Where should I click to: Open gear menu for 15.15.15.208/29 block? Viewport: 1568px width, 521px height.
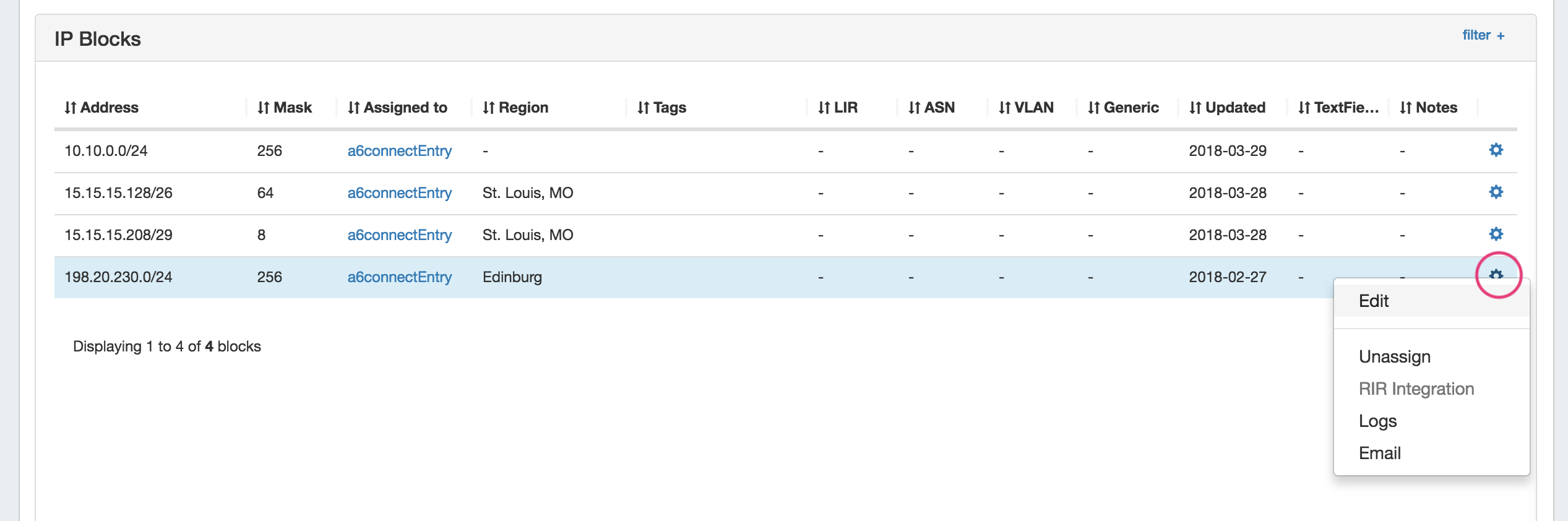[1496, 234]
